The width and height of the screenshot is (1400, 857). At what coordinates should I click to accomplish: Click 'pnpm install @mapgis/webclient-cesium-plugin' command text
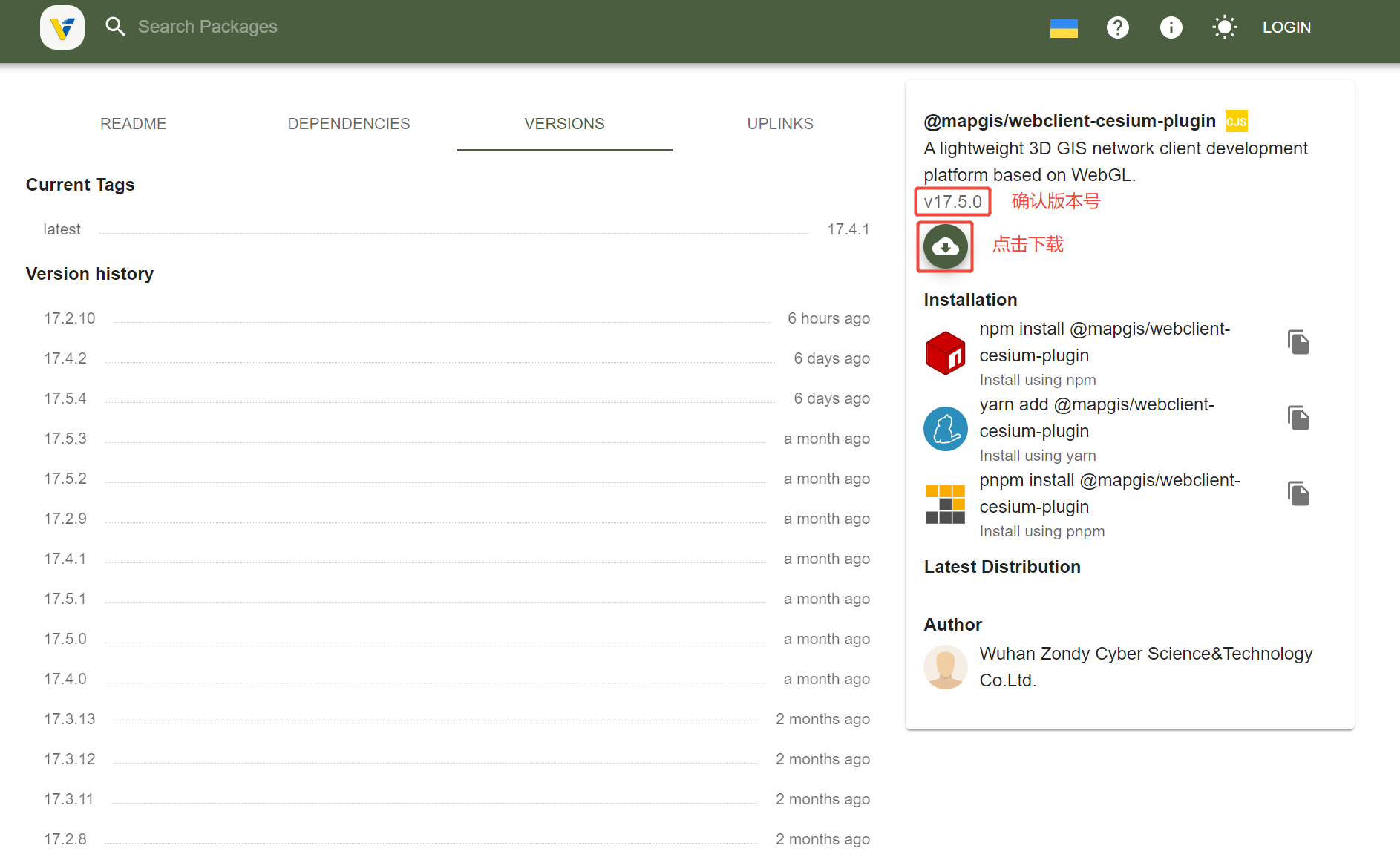coord(1110,493)
